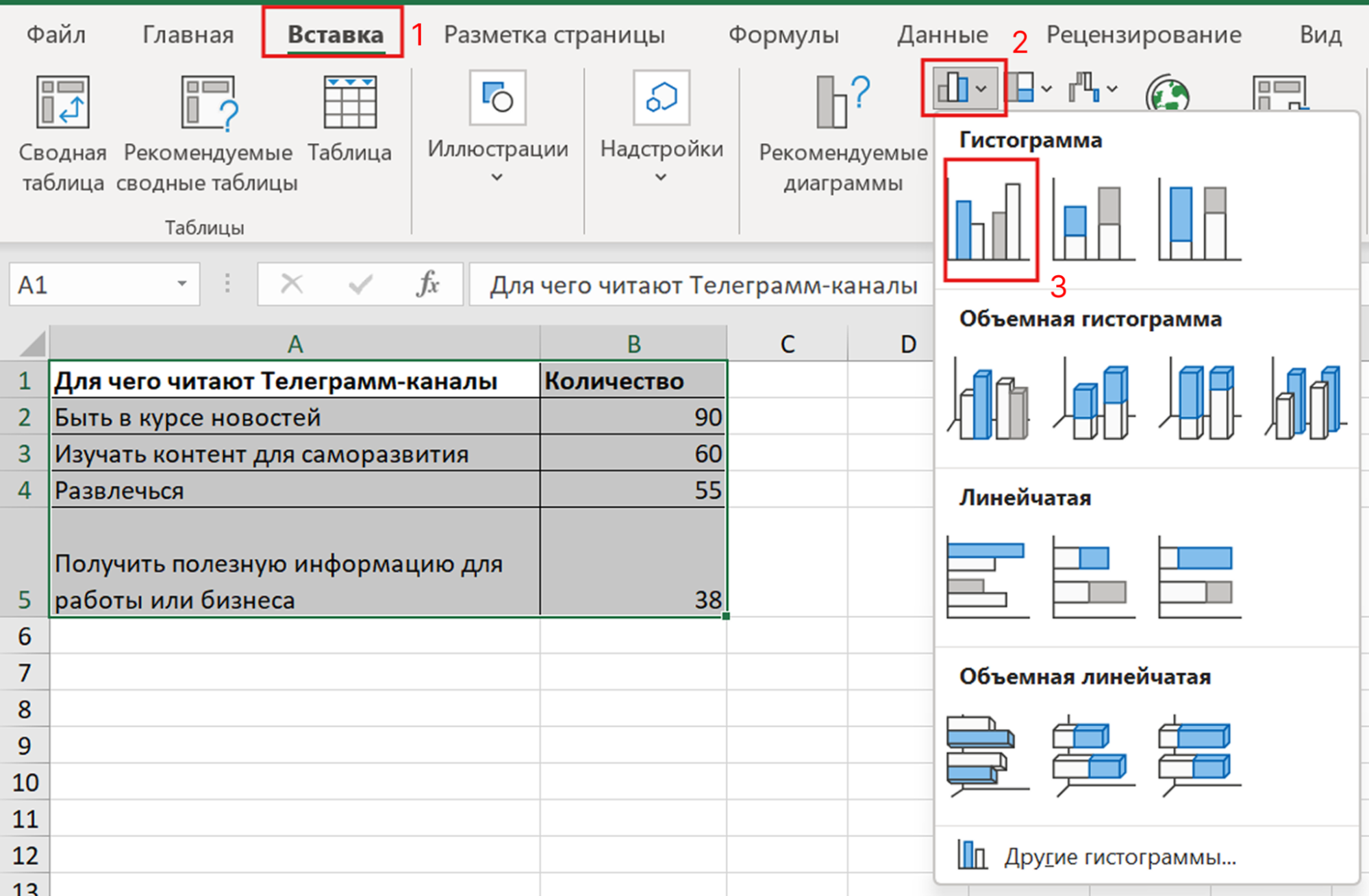
Task: Select the column C header
Action: pyautogui.click(x=787, y=344)
